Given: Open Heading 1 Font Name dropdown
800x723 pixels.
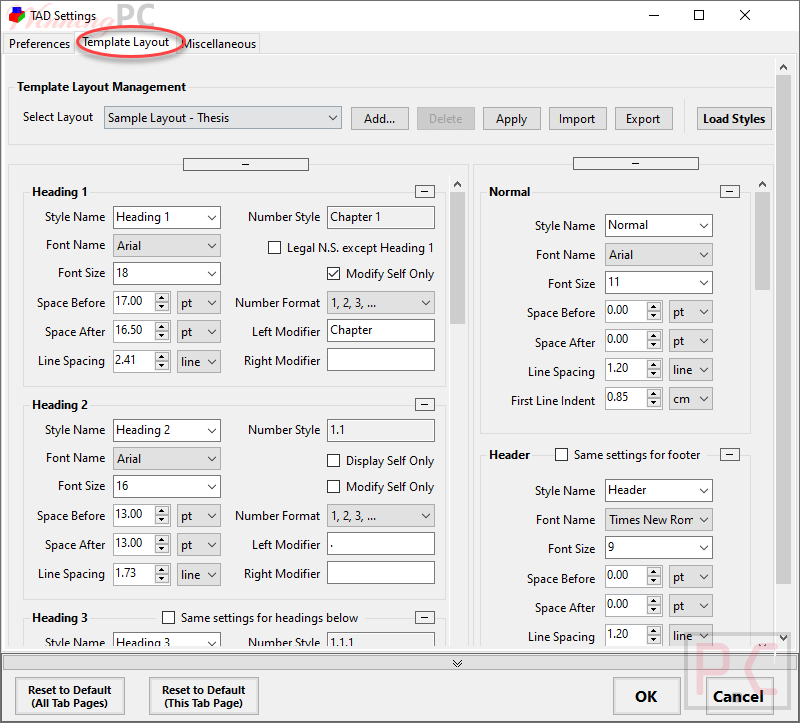Looking at the screenshot, I should tap(167, 245).
